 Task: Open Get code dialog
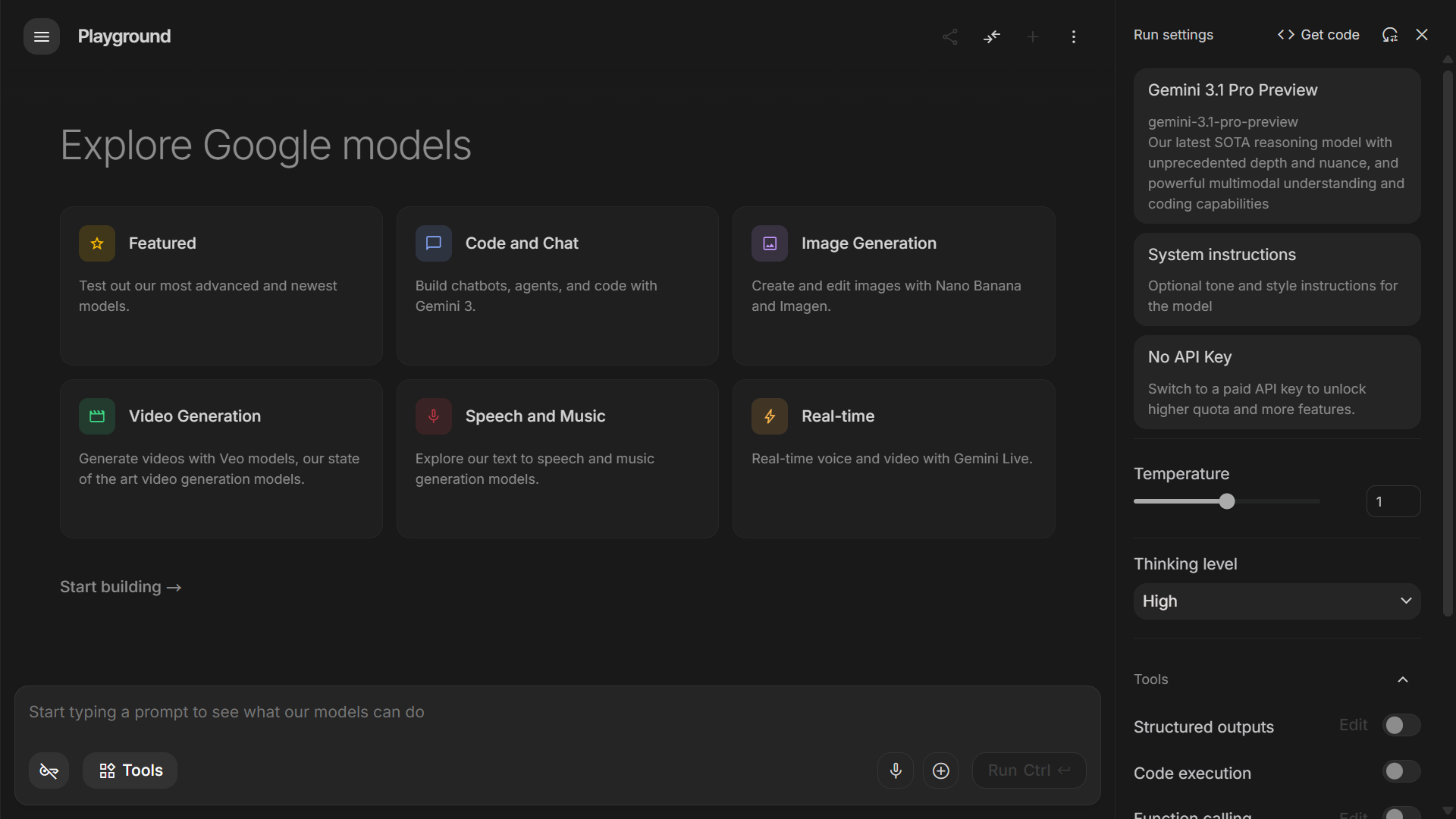pos(1319,35)
